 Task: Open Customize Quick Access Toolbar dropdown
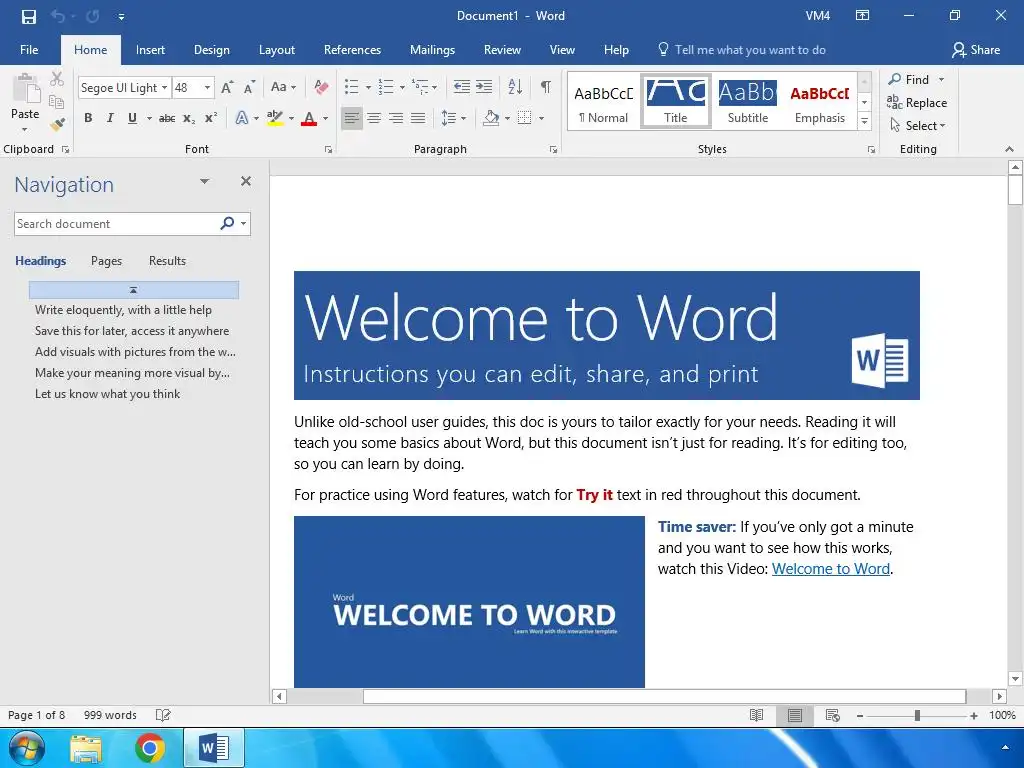[x=121, y=17]
